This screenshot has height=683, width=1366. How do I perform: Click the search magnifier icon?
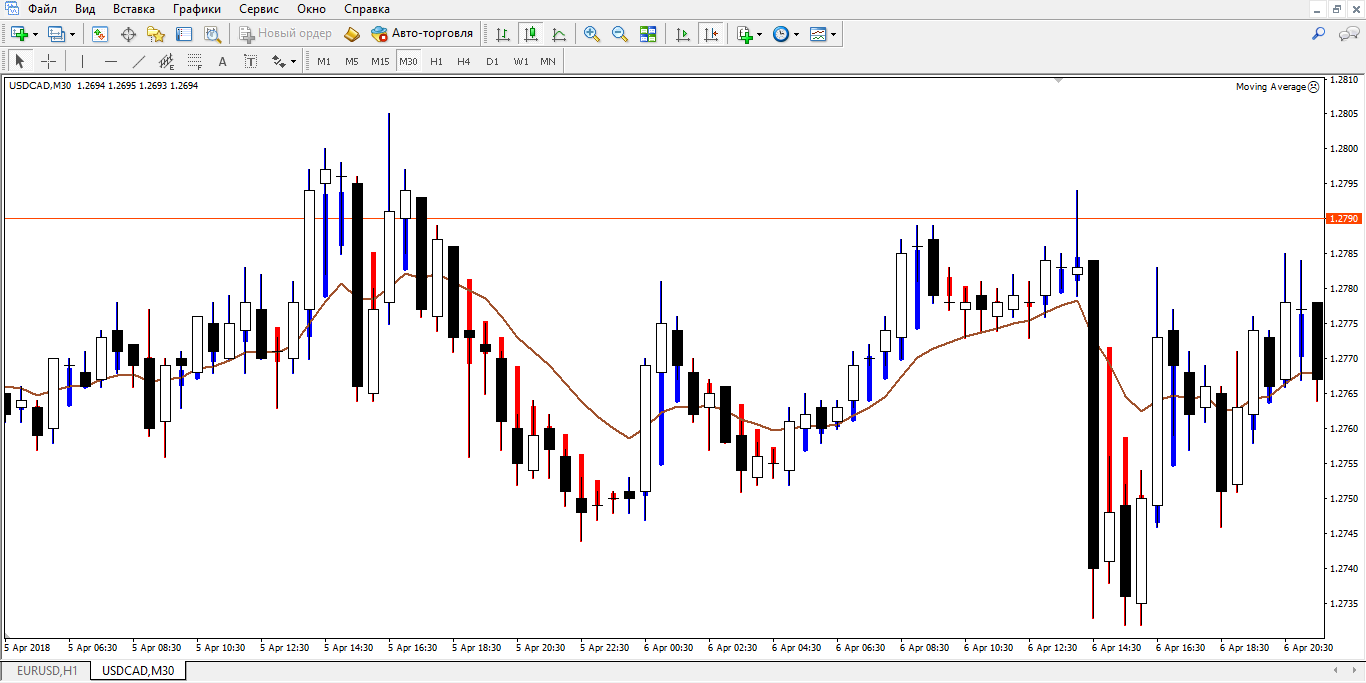pyautogui.click(x=1318, y=34)
